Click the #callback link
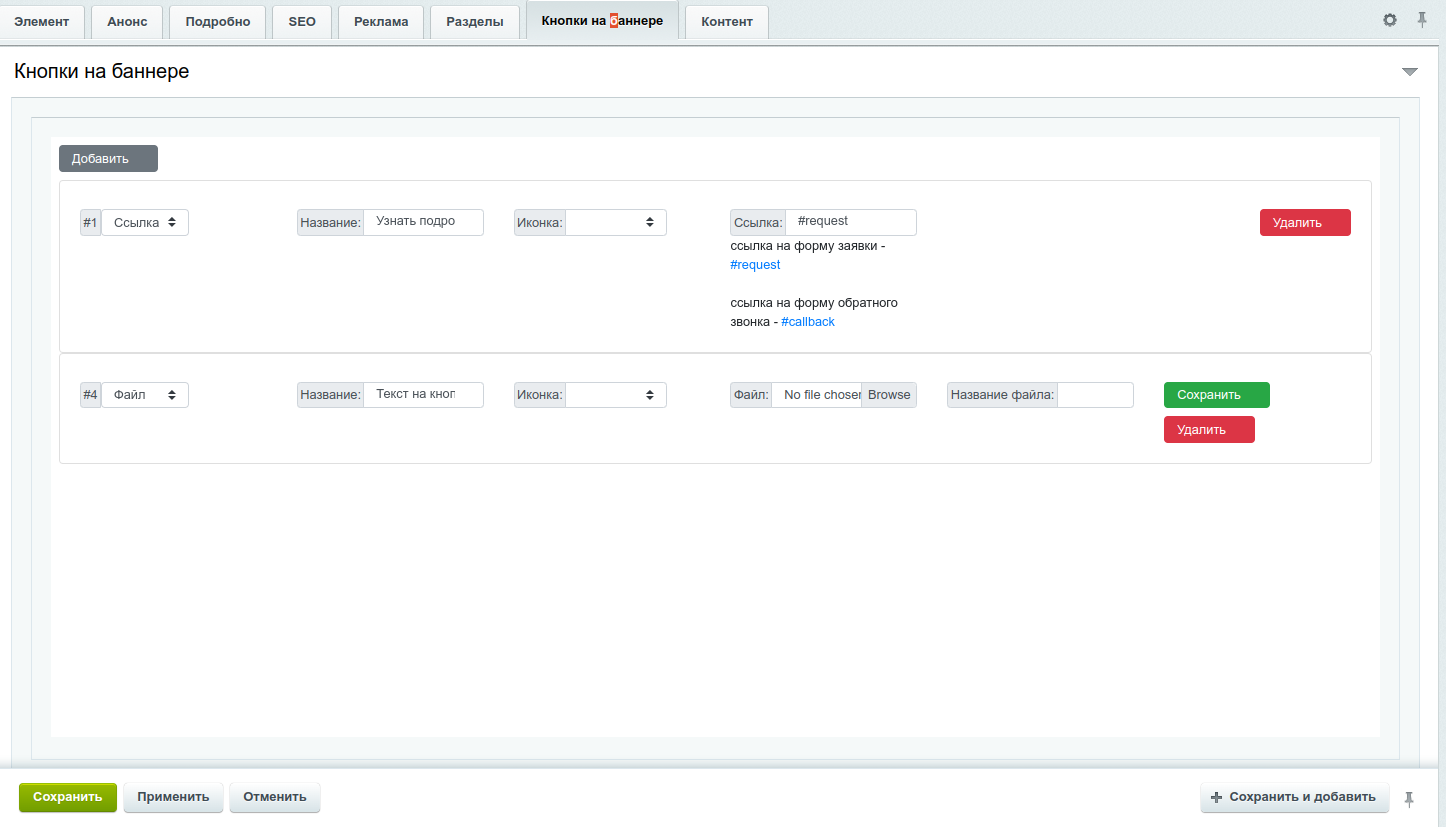 click(808, 322)
